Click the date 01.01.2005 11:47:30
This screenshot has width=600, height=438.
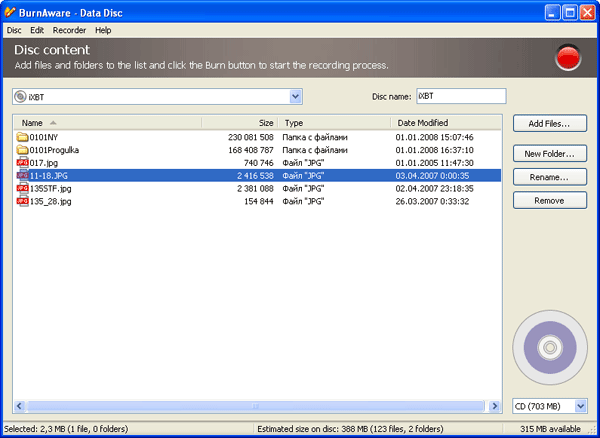point(434,163)
